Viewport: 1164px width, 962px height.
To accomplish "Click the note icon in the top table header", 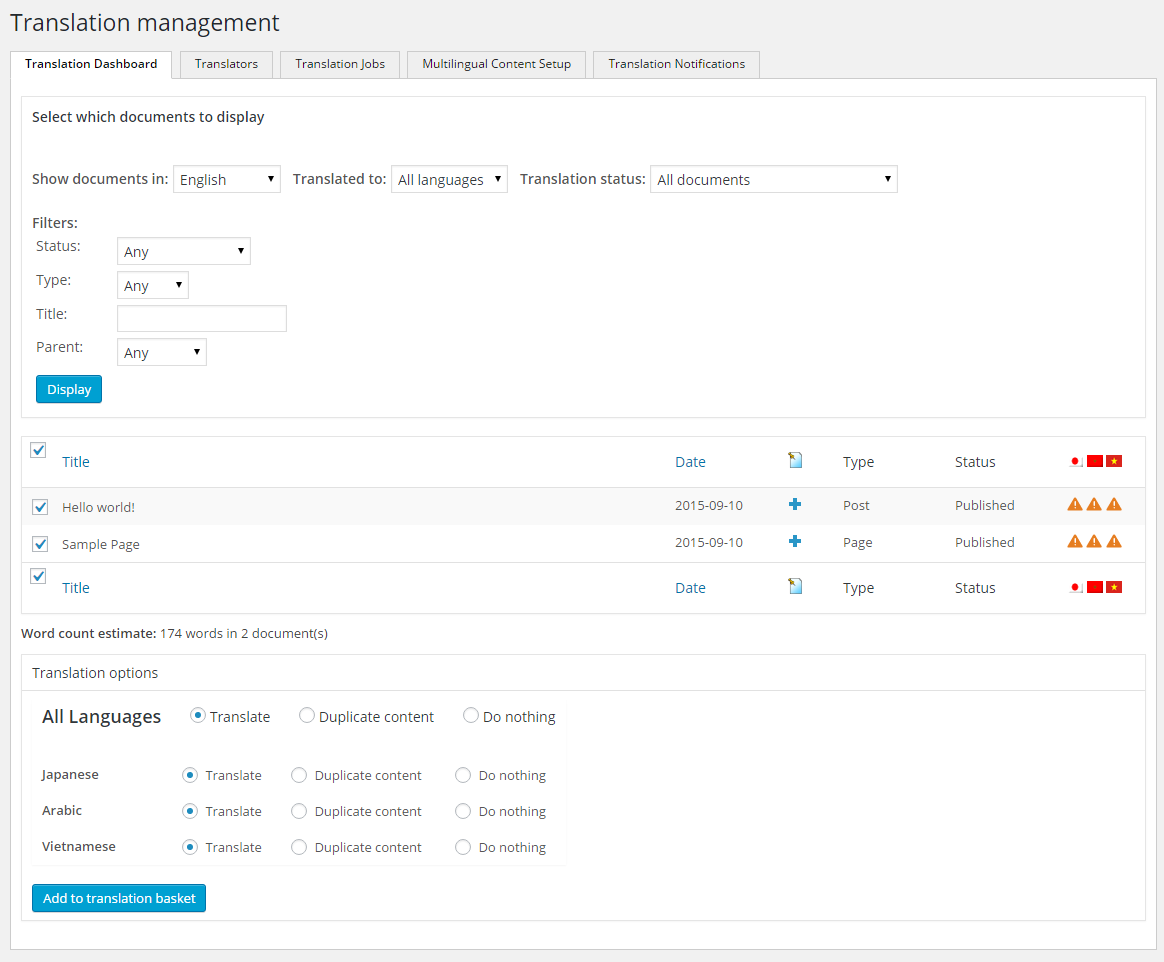I will (795, 461).
